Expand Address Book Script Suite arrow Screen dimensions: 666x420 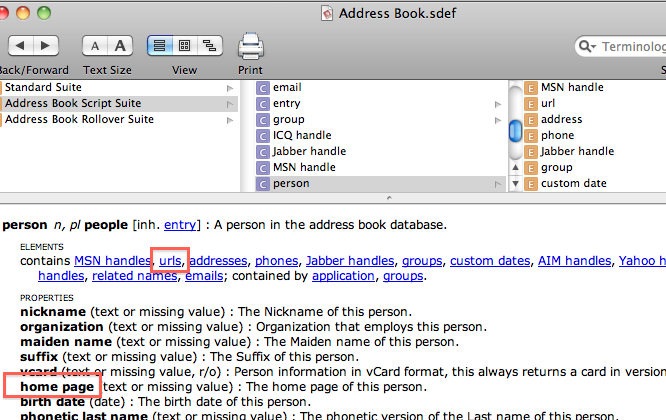point(230,104)
